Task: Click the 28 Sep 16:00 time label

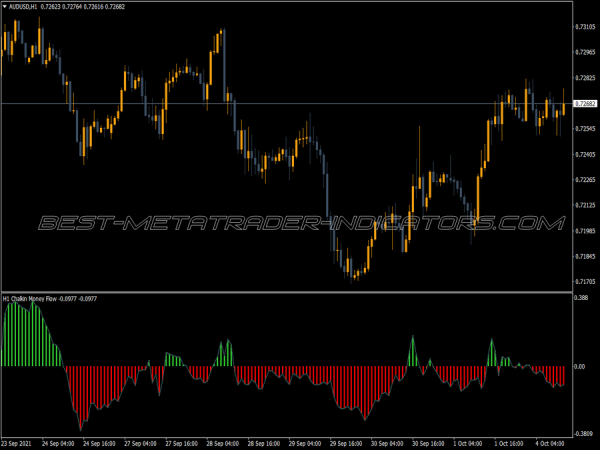Action: tap(264, 444)
